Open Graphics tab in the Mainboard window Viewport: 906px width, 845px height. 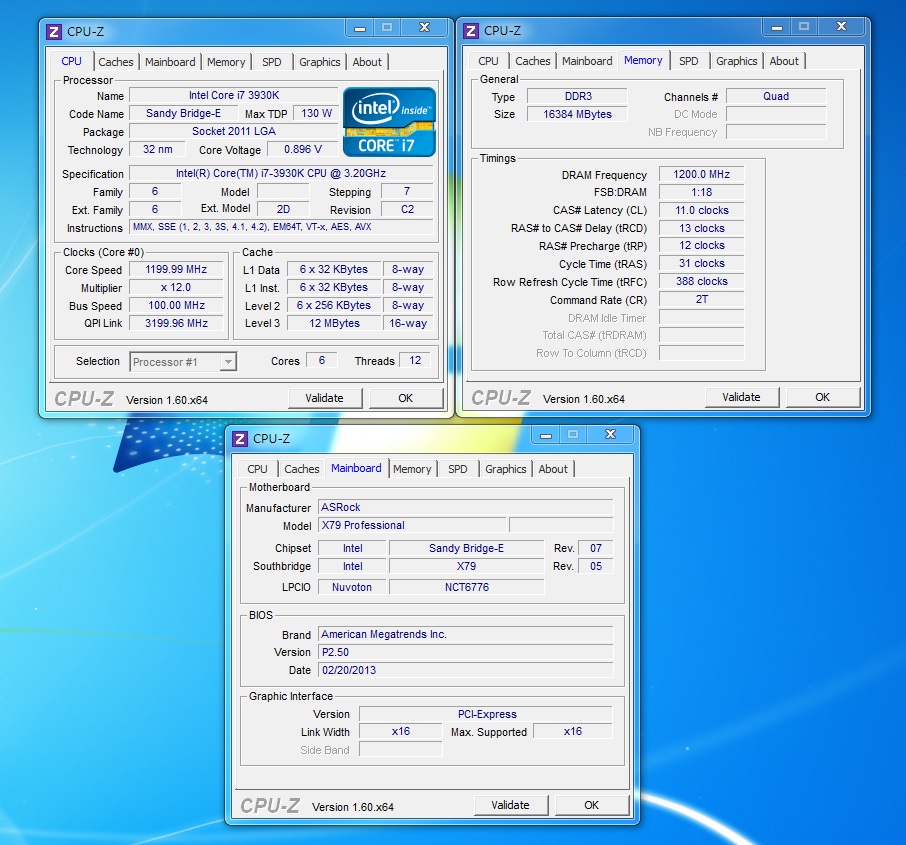point(506,469)
